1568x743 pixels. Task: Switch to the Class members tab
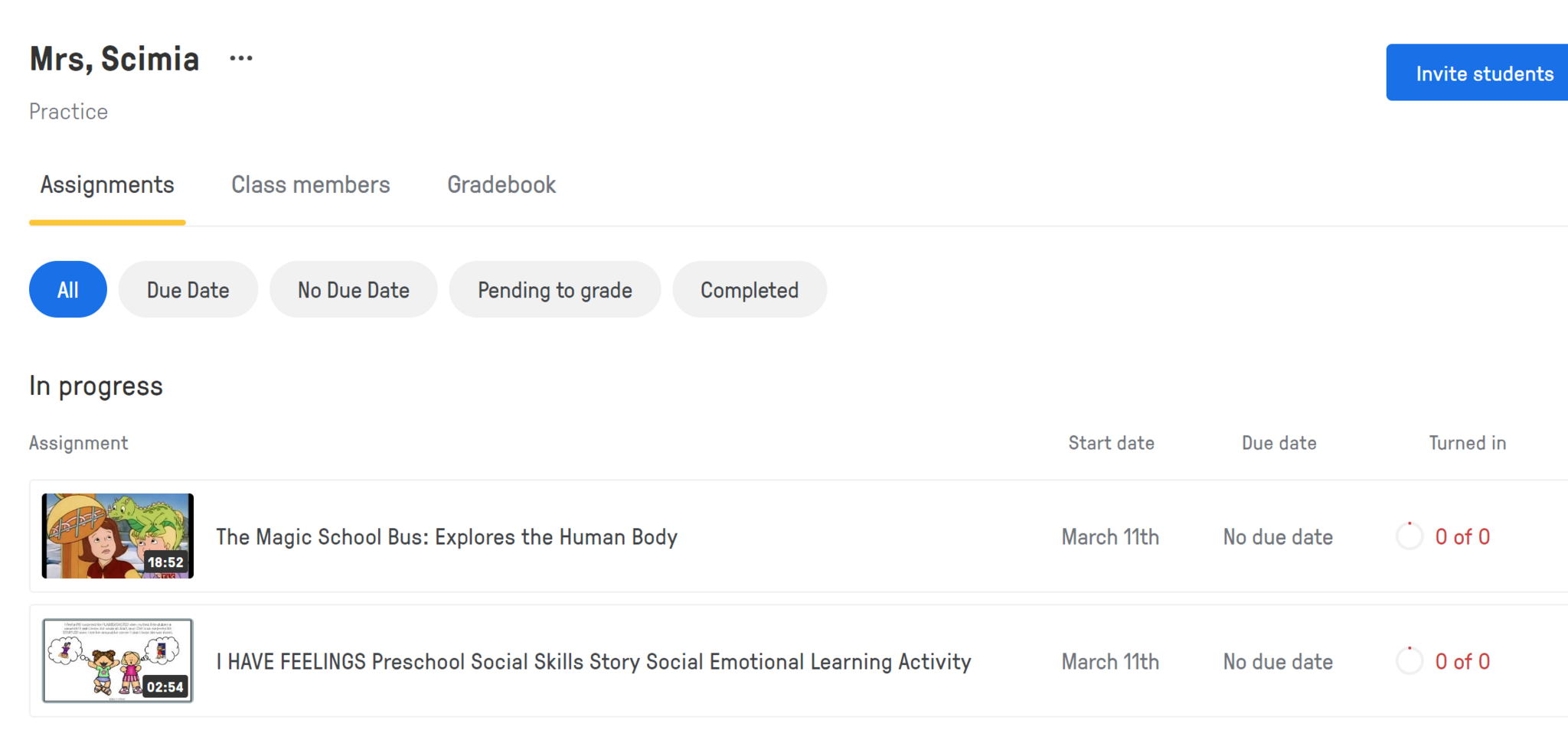click(x=310, y=185)
